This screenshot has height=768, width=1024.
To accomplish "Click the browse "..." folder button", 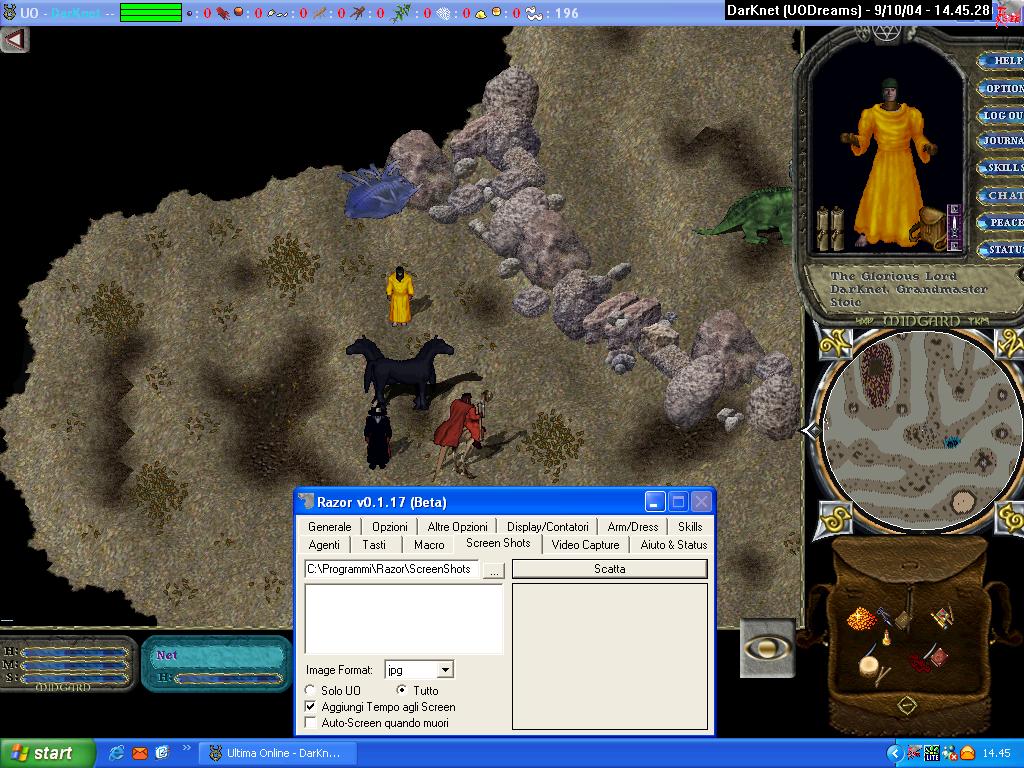I will (494, 570).
